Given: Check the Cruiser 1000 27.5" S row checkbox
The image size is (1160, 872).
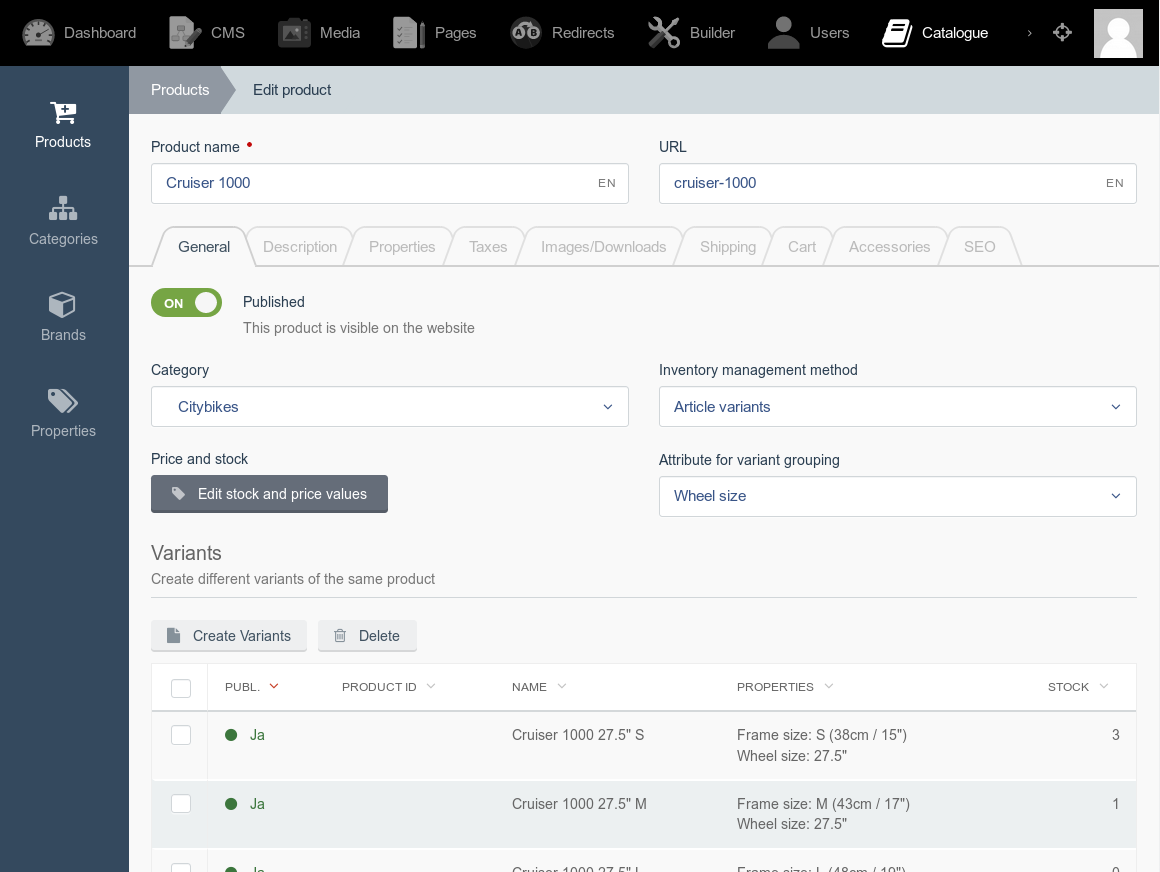Looking at the screenshot, I should (x=181, y=734).
